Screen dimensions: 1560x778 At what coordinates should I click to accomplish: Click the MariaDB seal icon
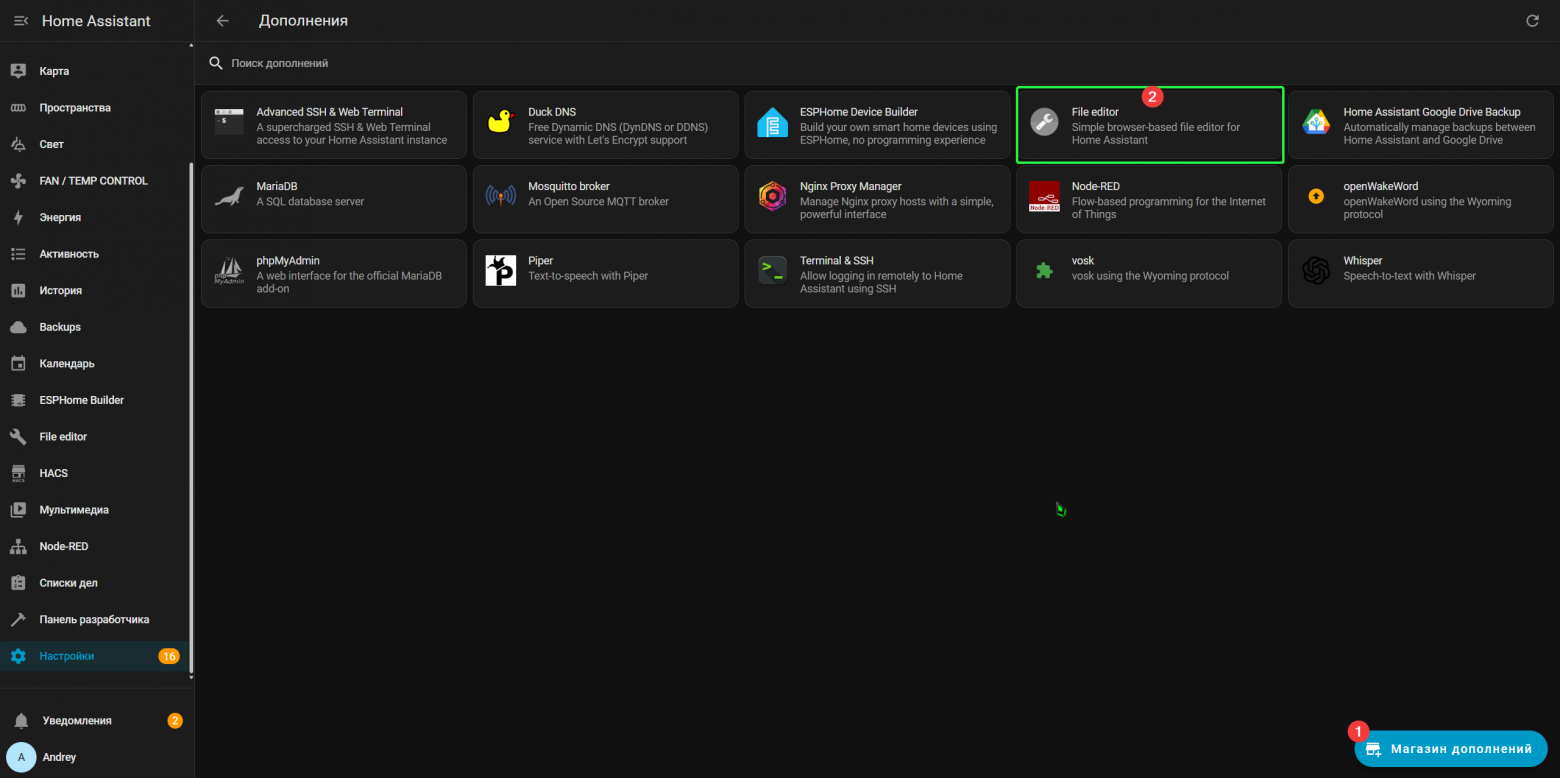click(x=229, y=196)
